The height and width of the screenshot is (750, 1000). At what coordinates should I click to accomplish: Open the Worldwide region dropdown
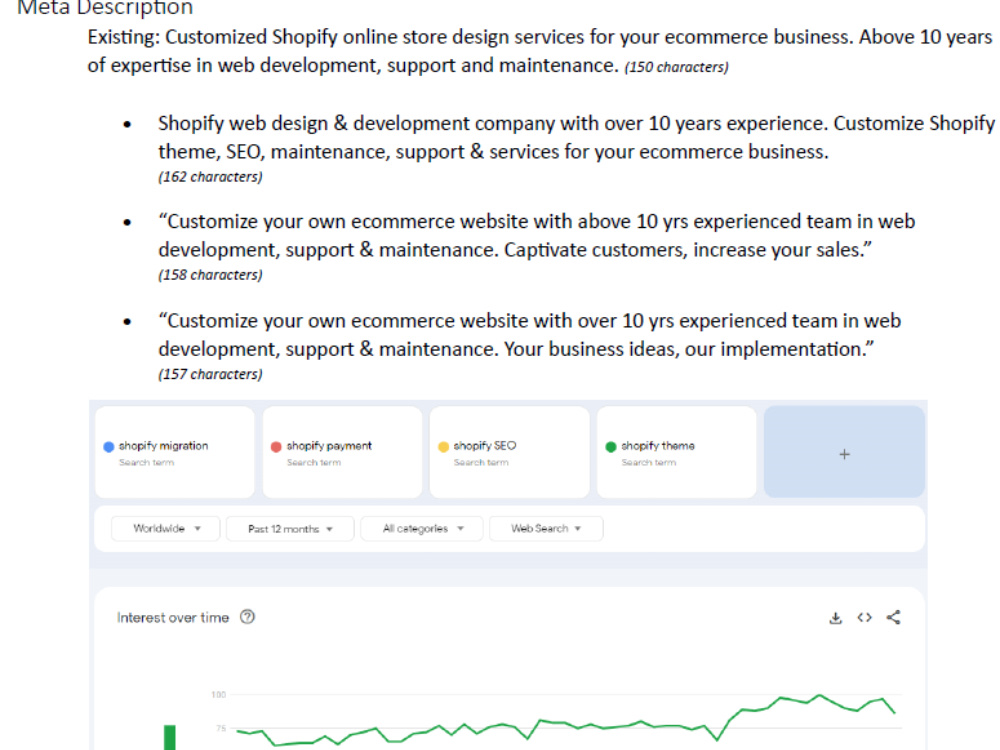[x=166, y=528]
